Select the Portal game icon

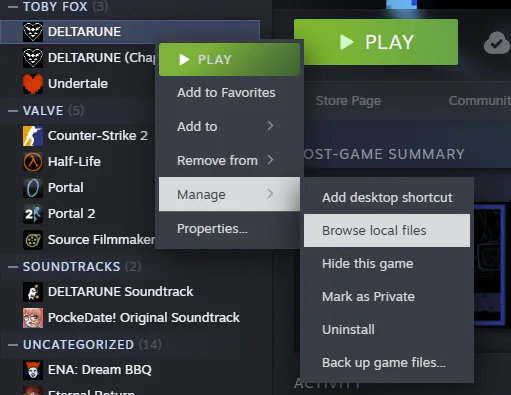(x=33, y=188)
